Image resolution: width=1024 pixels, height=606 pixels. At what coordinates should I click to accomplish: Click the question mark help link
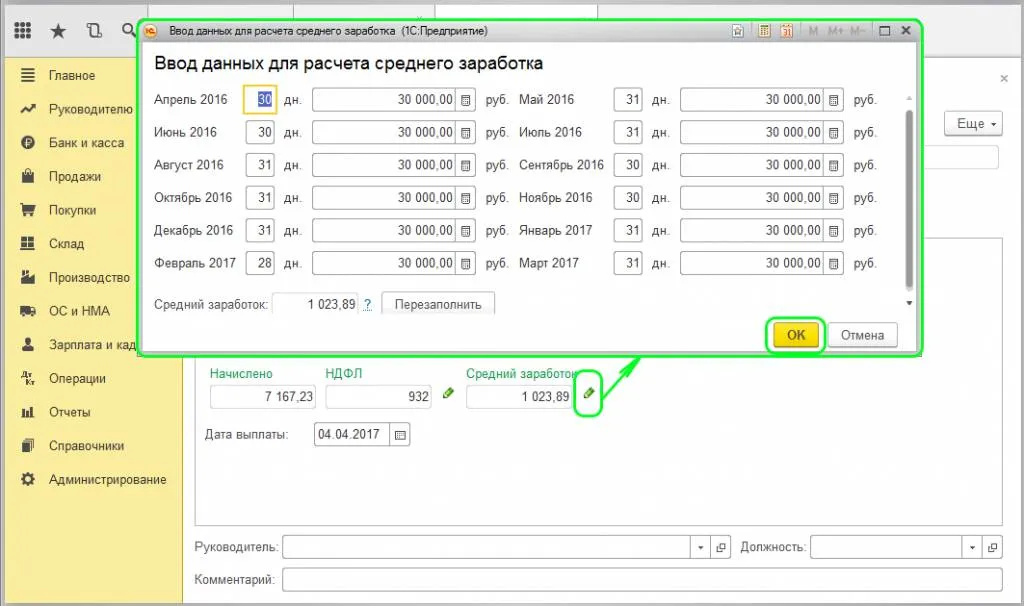click(x=368, y=304)
